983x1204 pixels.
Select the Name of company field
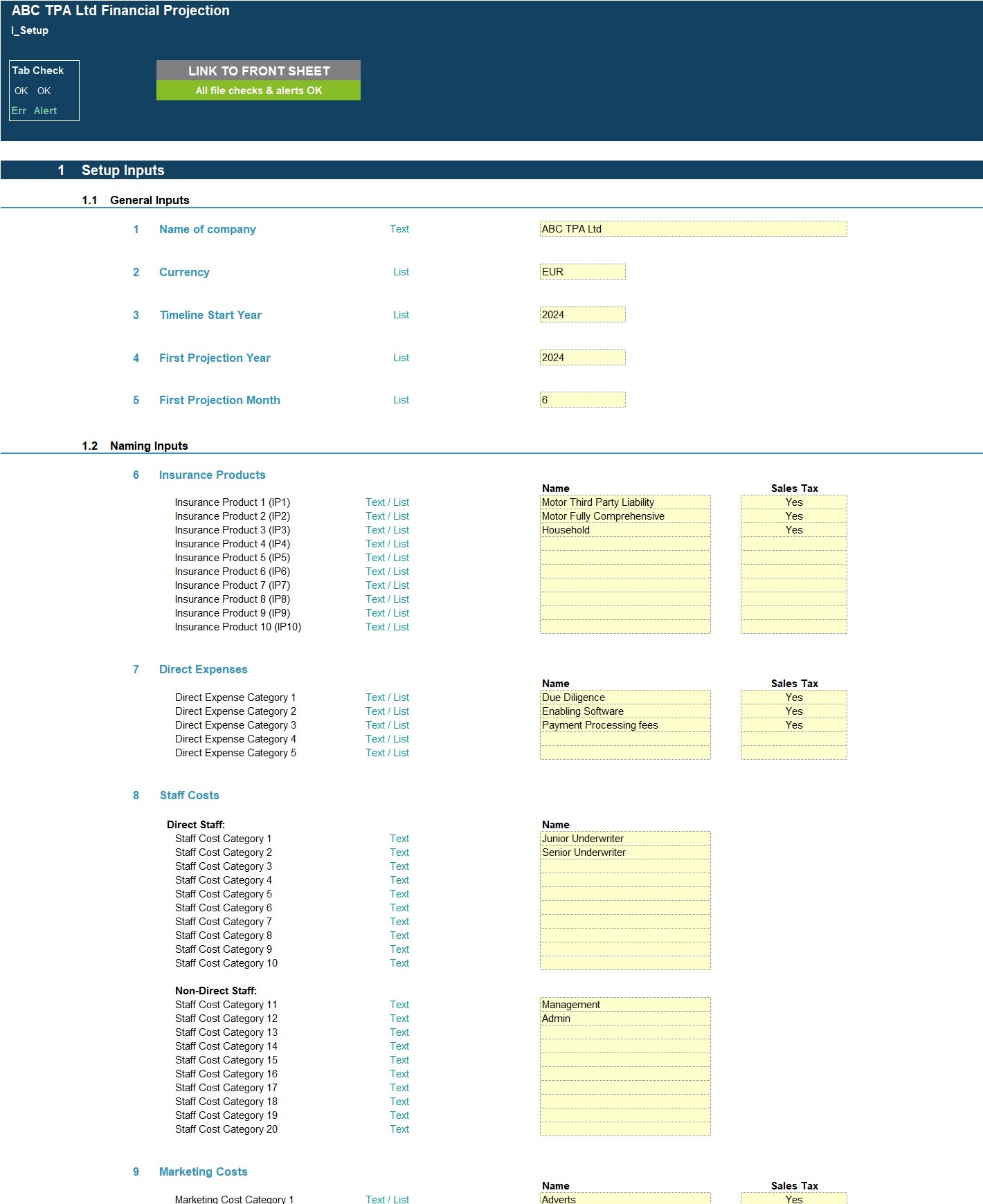pyautogui.click(x=693, y=229)
